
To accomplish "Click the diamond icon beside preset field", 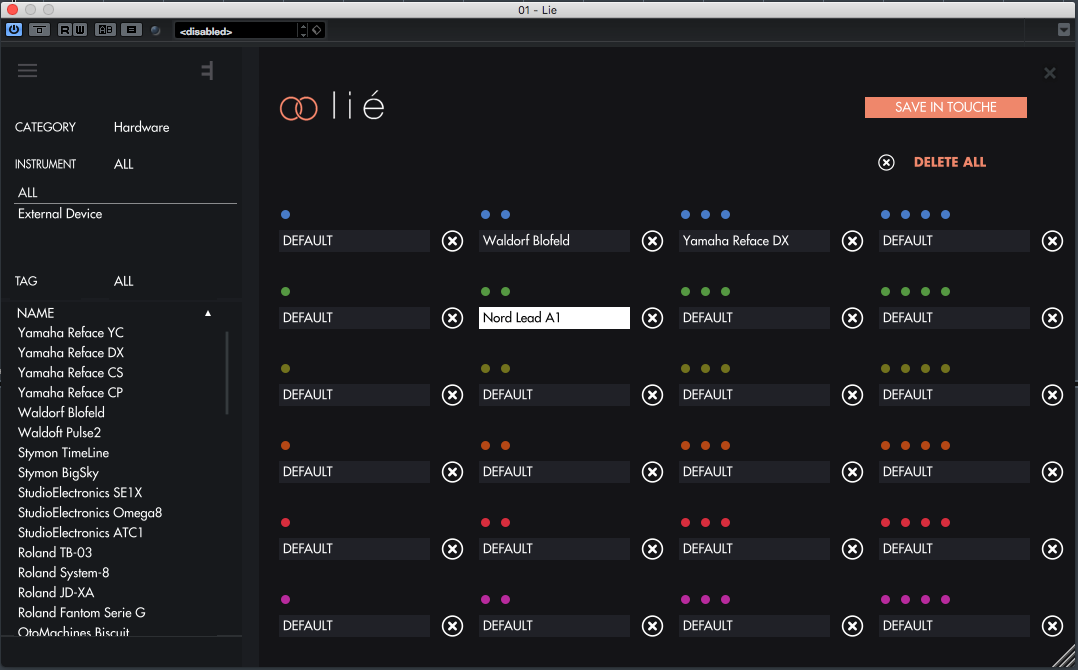I will pos(316,30).
